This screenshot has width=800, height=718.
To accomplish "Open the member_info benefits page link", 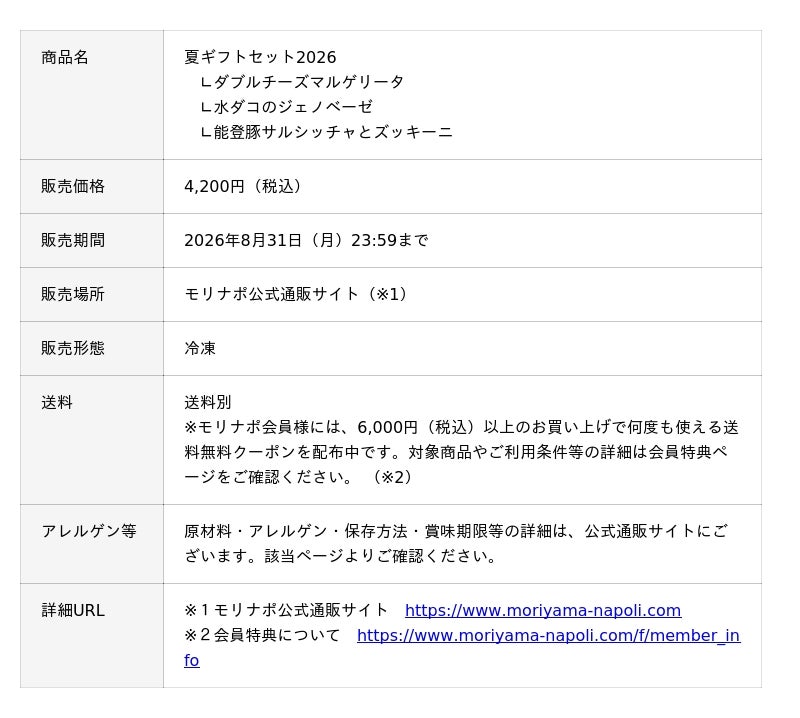I will click(x=548, y=635).
